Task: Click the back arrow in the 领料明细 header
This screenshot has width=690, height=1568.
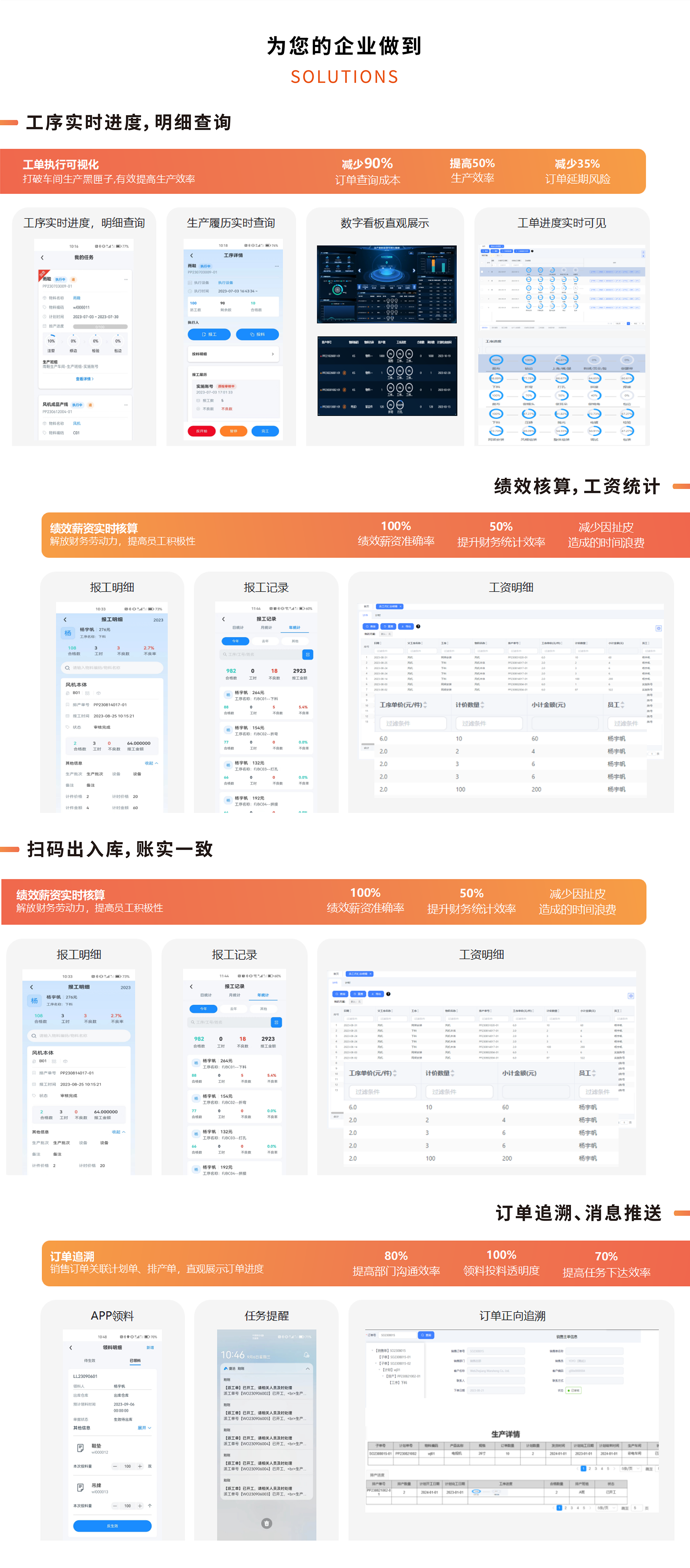Action: [71, 1348]
